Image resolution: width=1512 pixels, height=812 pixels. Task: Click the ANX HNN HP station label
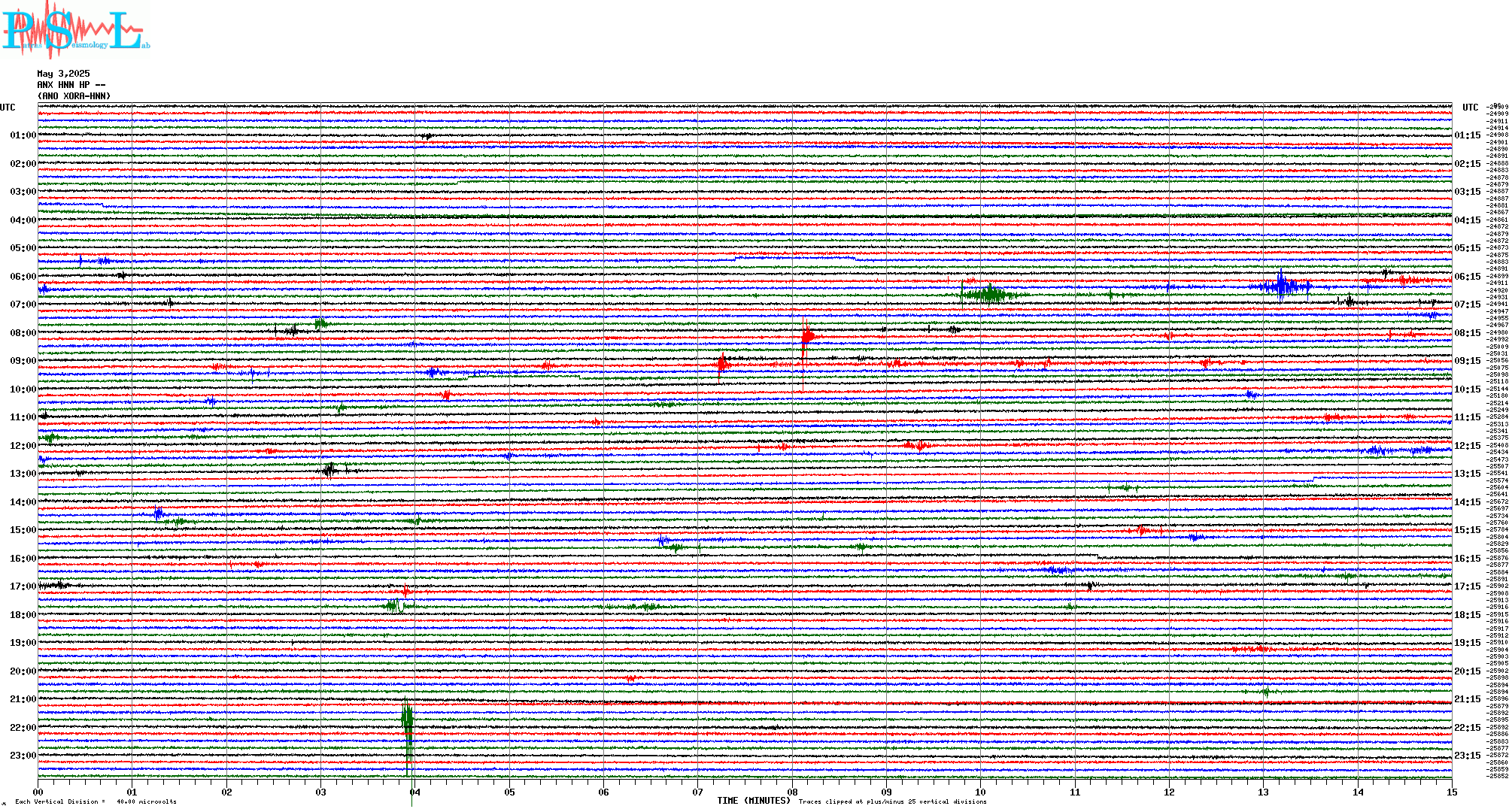[71, 85]
